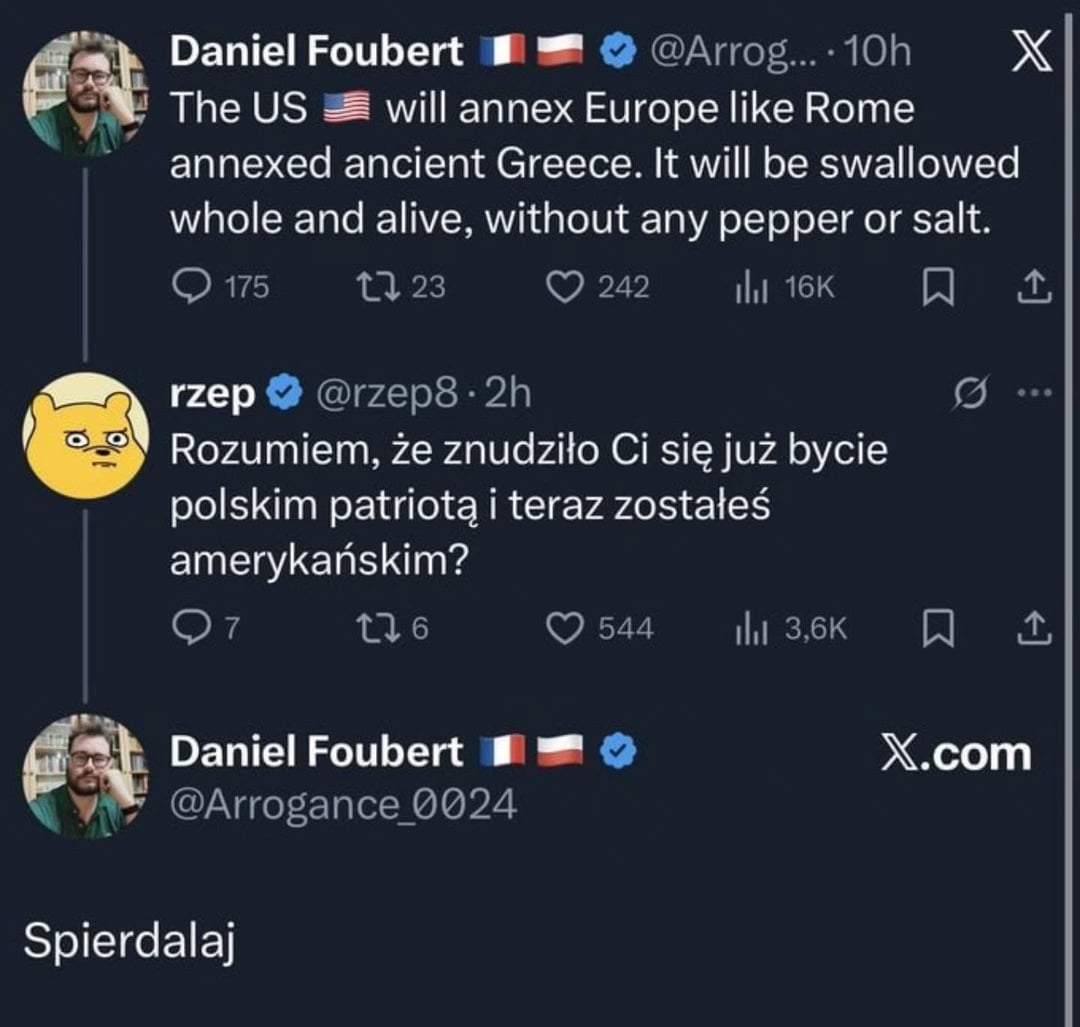Viewport: 1080px width, 1027px height.
Task: Repost rzep's reply with 6 reposts
Action: [x=377, y=628]
